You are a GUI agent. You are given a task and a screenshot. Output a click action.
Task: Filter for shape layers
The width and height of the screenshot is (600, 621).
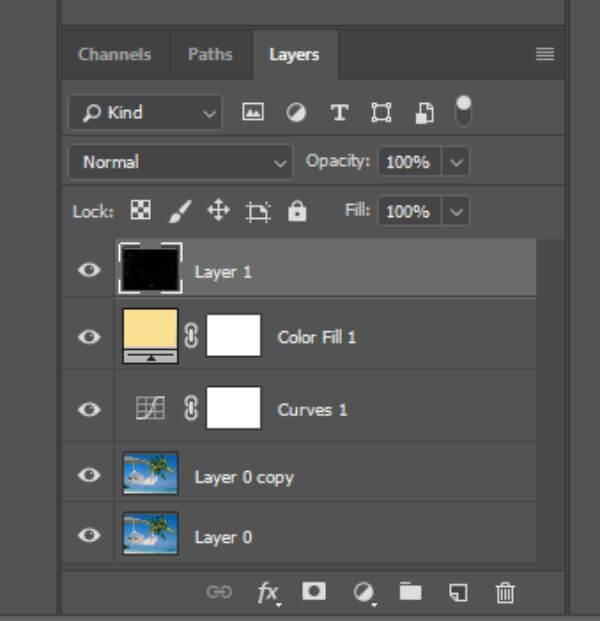click(x=381, y=112)
